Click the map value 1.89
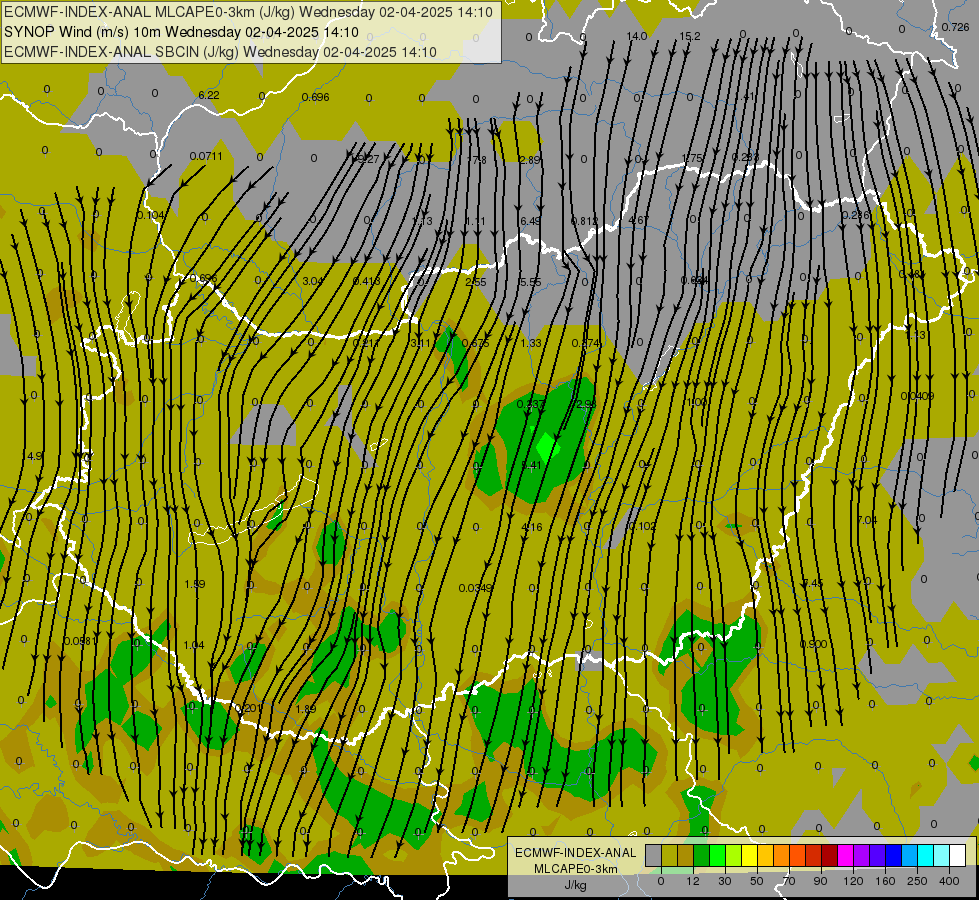 306,709
